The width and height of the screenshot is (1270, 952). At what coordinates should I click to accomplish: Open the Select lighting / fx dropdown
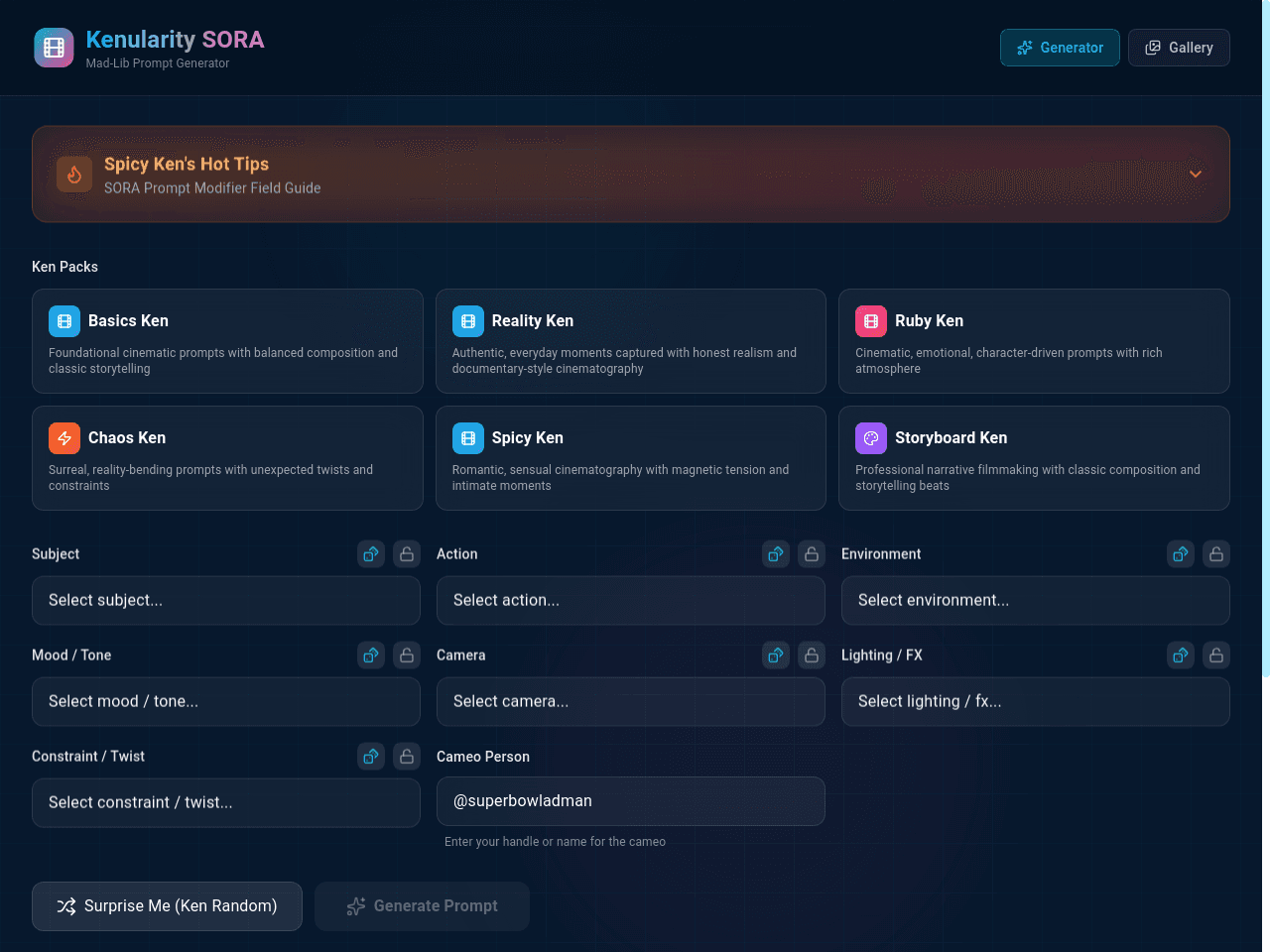(x=1036, y=702)
